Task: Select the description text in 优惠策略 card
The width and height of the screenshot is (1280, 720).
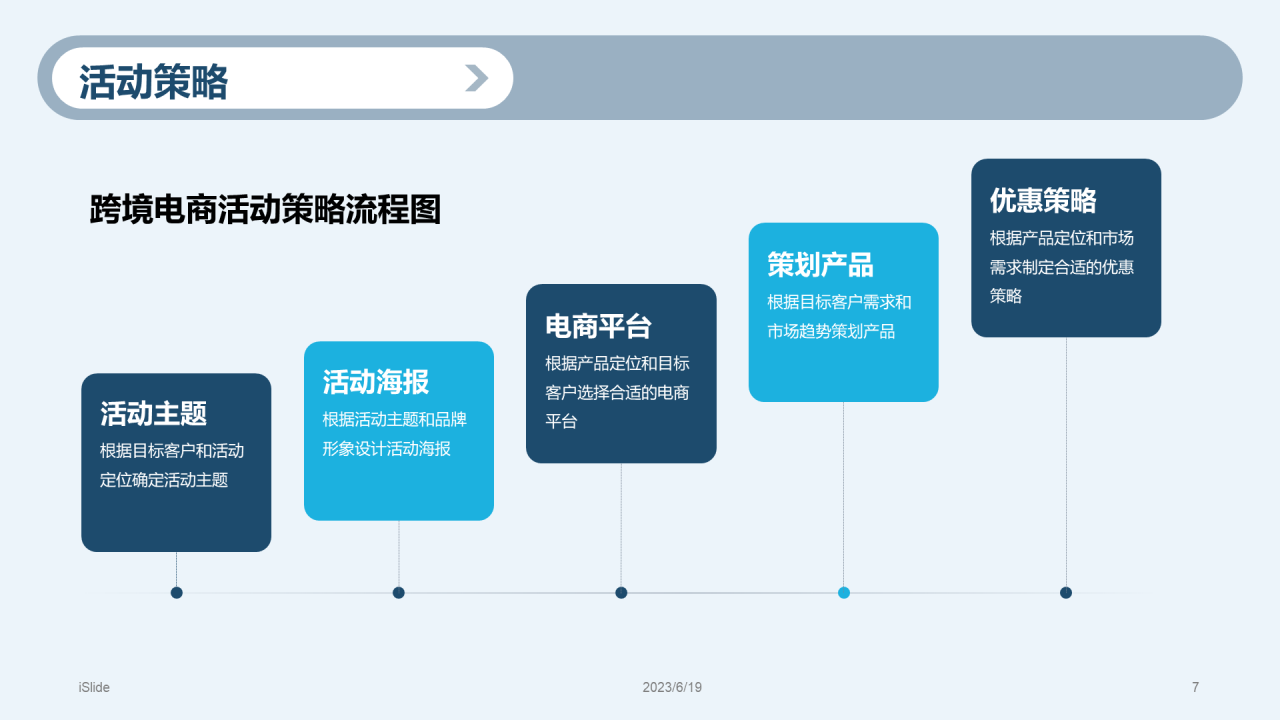Action: (1062, 267)
